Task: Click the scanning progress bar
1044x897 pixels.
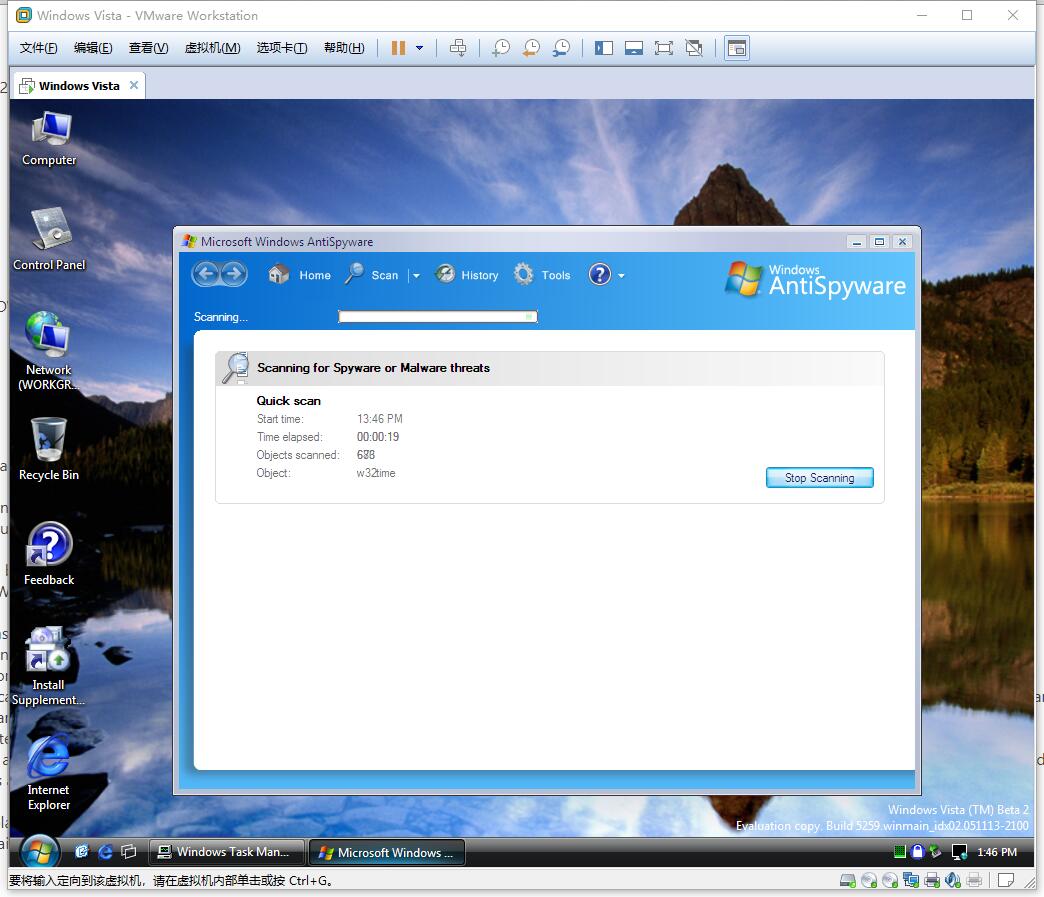Action: (437, 317)
